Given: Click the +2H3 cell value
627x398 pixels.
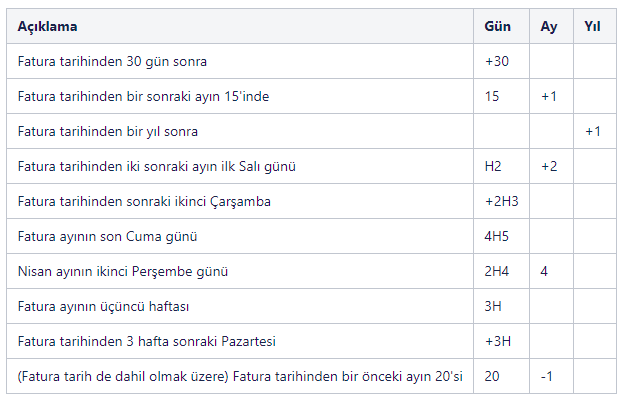Looking at the screenshot, I should (501, 201).
